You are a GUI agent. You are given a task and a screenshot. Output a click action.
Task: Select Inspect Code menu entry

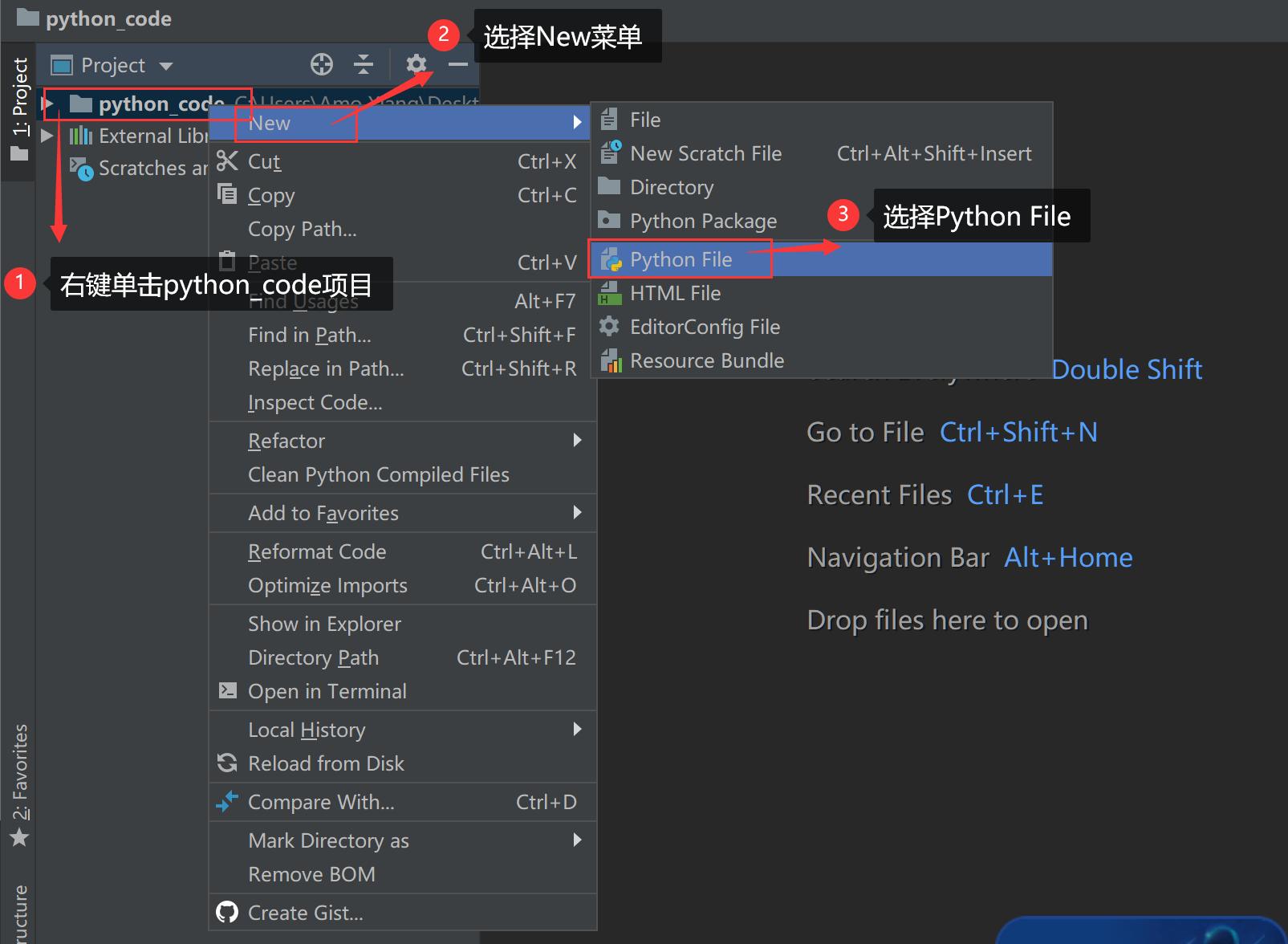point(403,402)
